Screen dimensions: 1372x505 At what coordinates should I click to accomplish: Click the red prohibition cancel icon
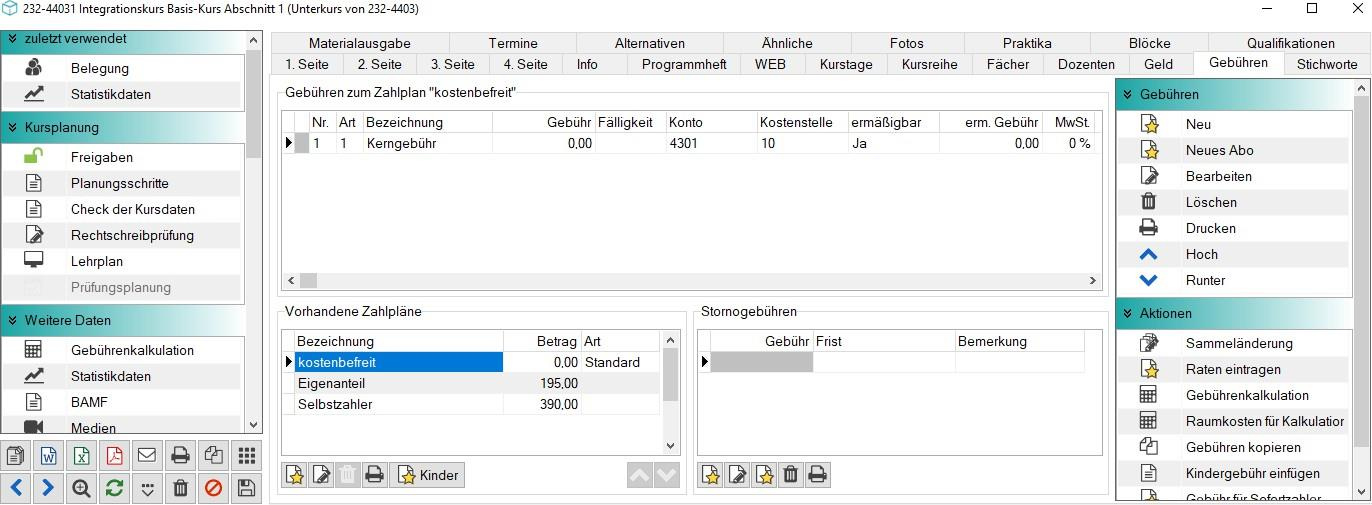coord(213,488)
